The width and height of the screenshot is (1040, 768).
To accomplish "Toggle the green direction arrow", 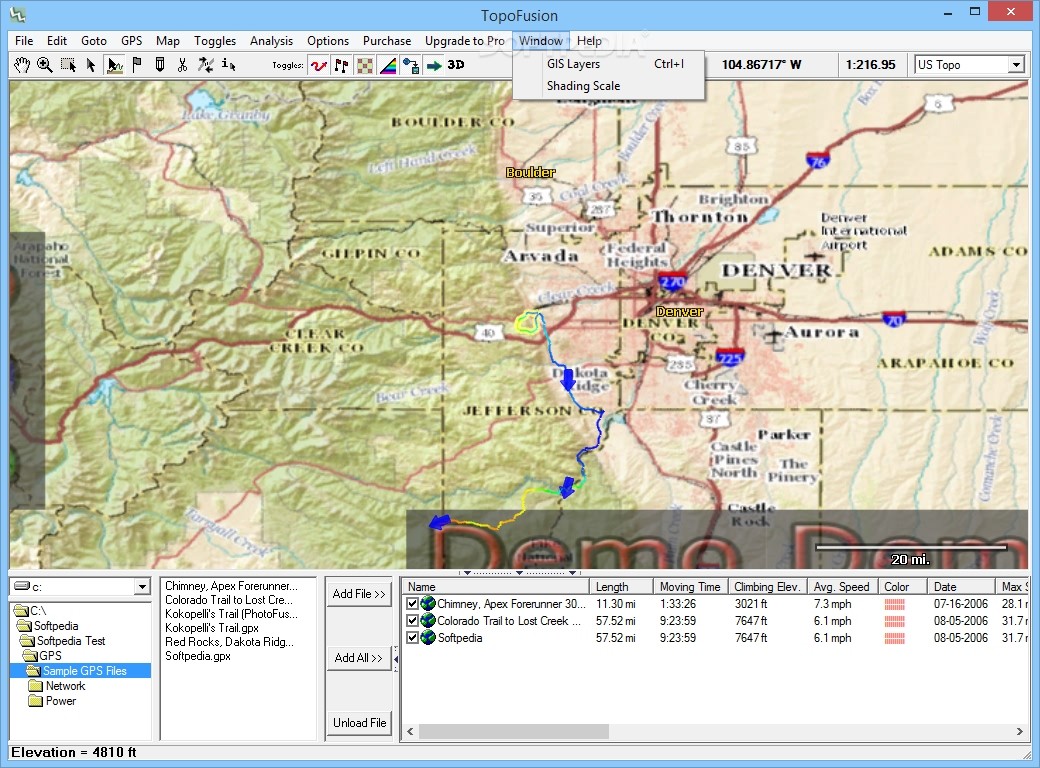I will 434,66.
